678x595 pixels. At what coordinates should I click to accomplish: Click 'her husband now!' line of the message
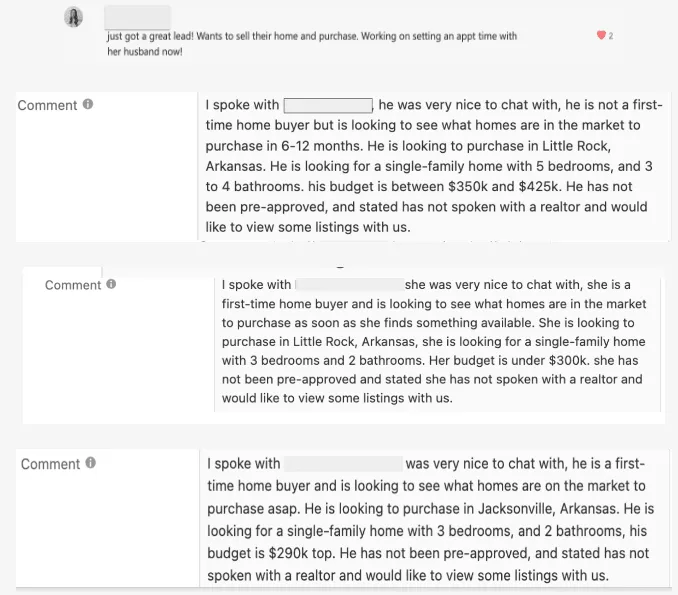[145, 51]
